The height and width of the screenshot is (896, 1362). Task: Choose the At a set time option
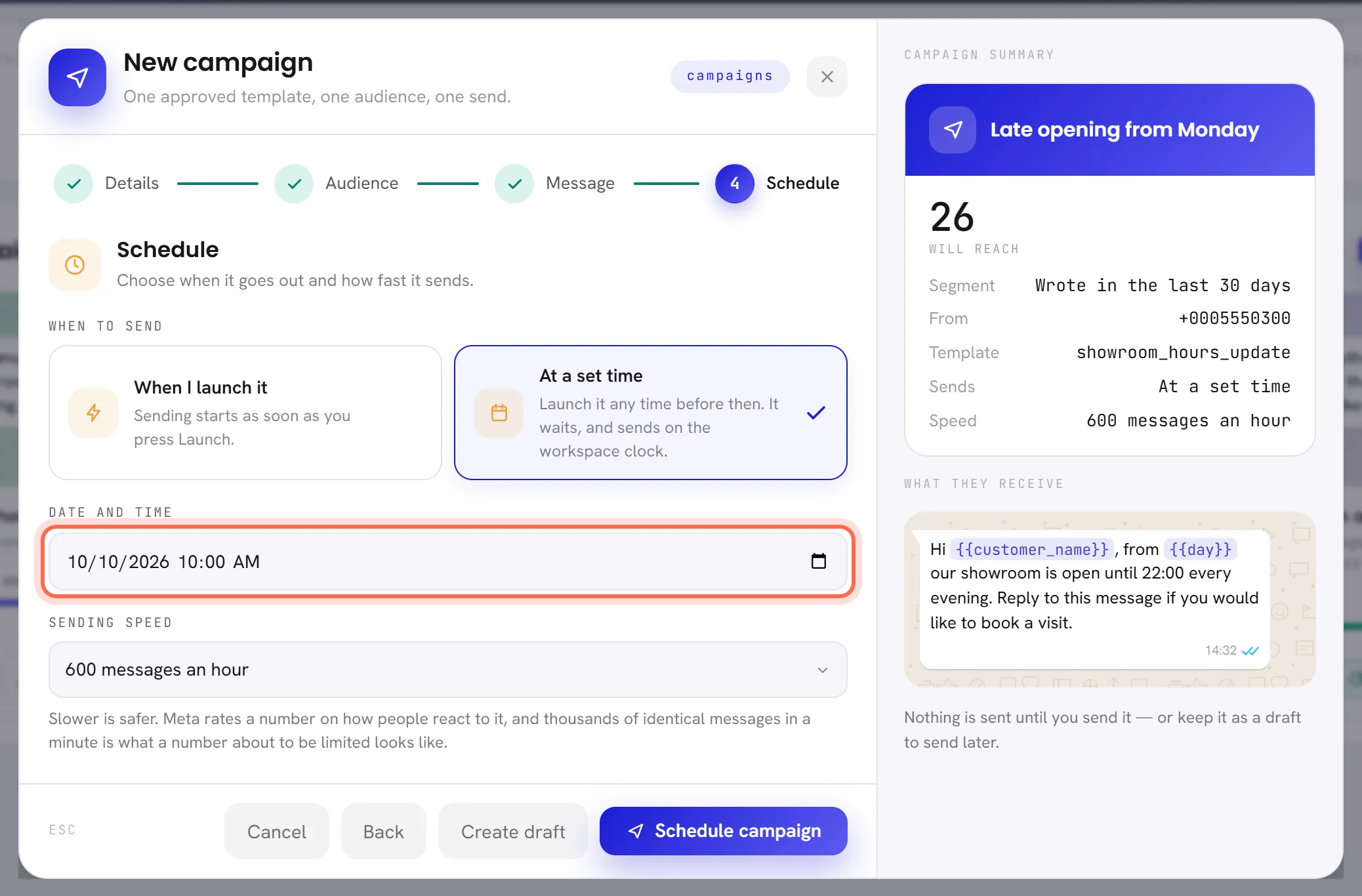pyautogui.click(x=651, y=413)
